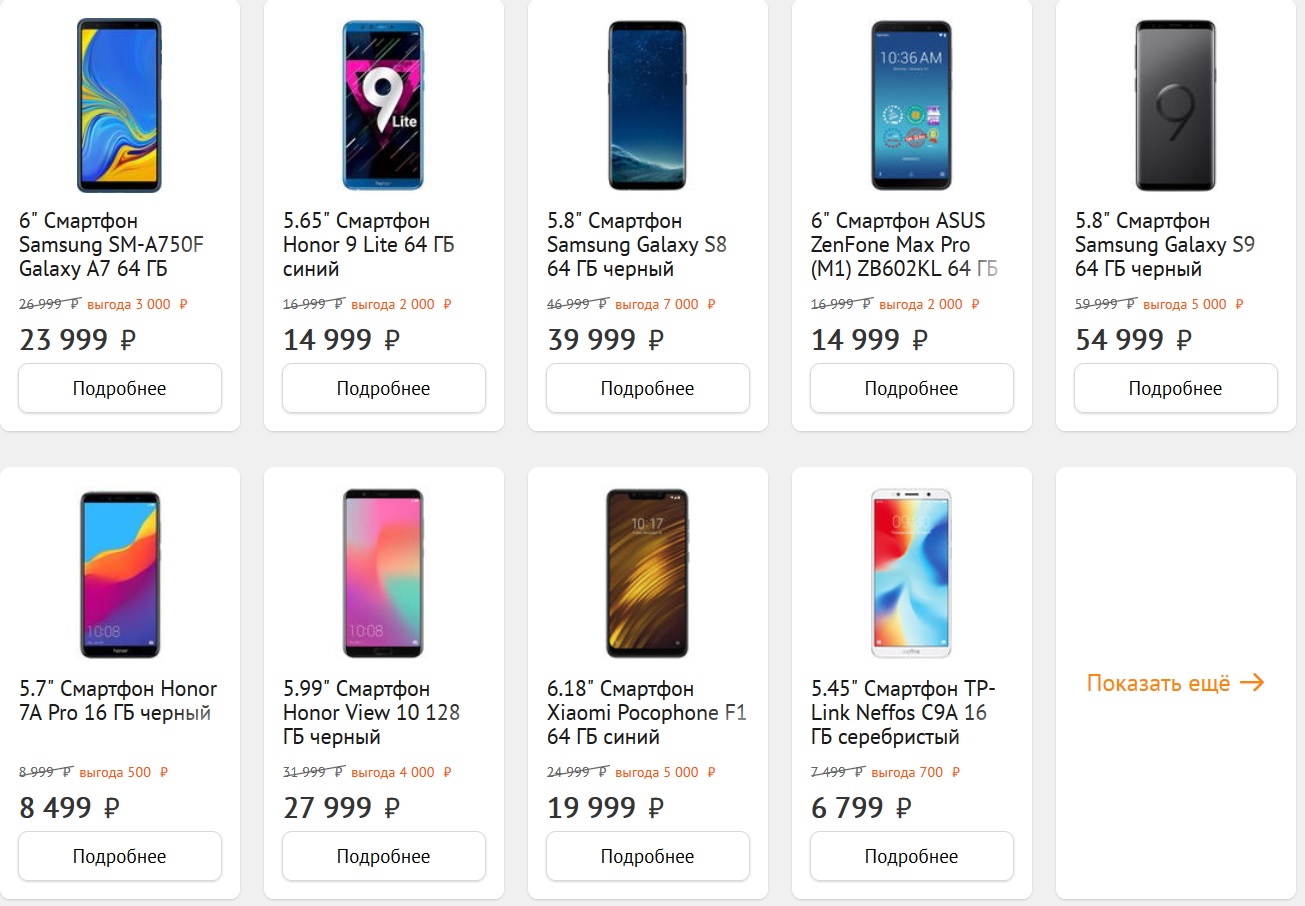Screen dimensions: 1305x906
Task: Click the Xiaomi Pocophone F1 title link
Action: (647, 713)
